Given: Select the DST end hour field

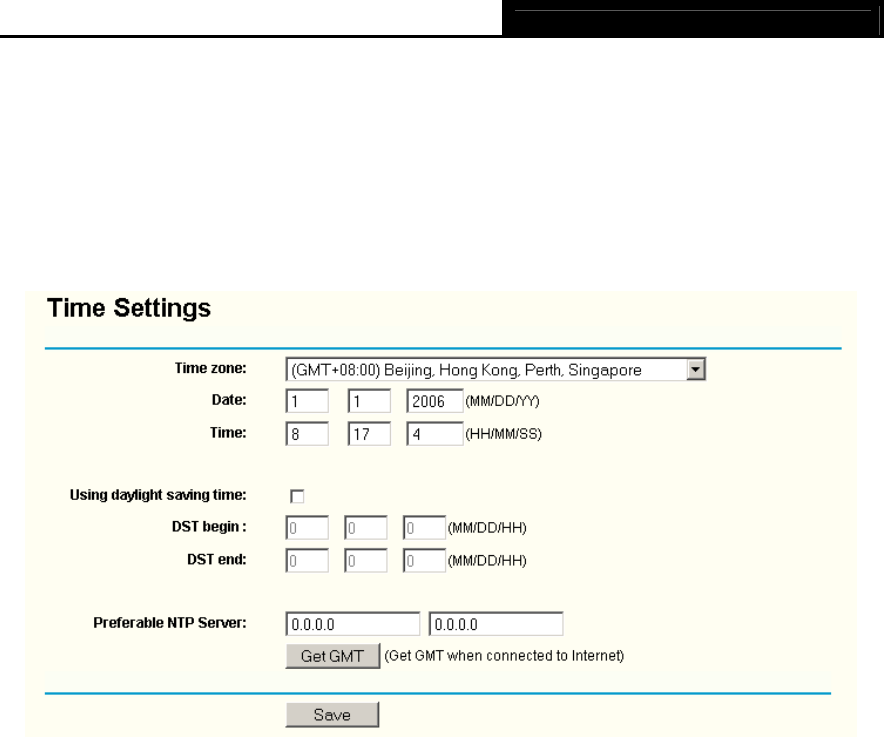Looking at the screenshot, I should (424, 561).
